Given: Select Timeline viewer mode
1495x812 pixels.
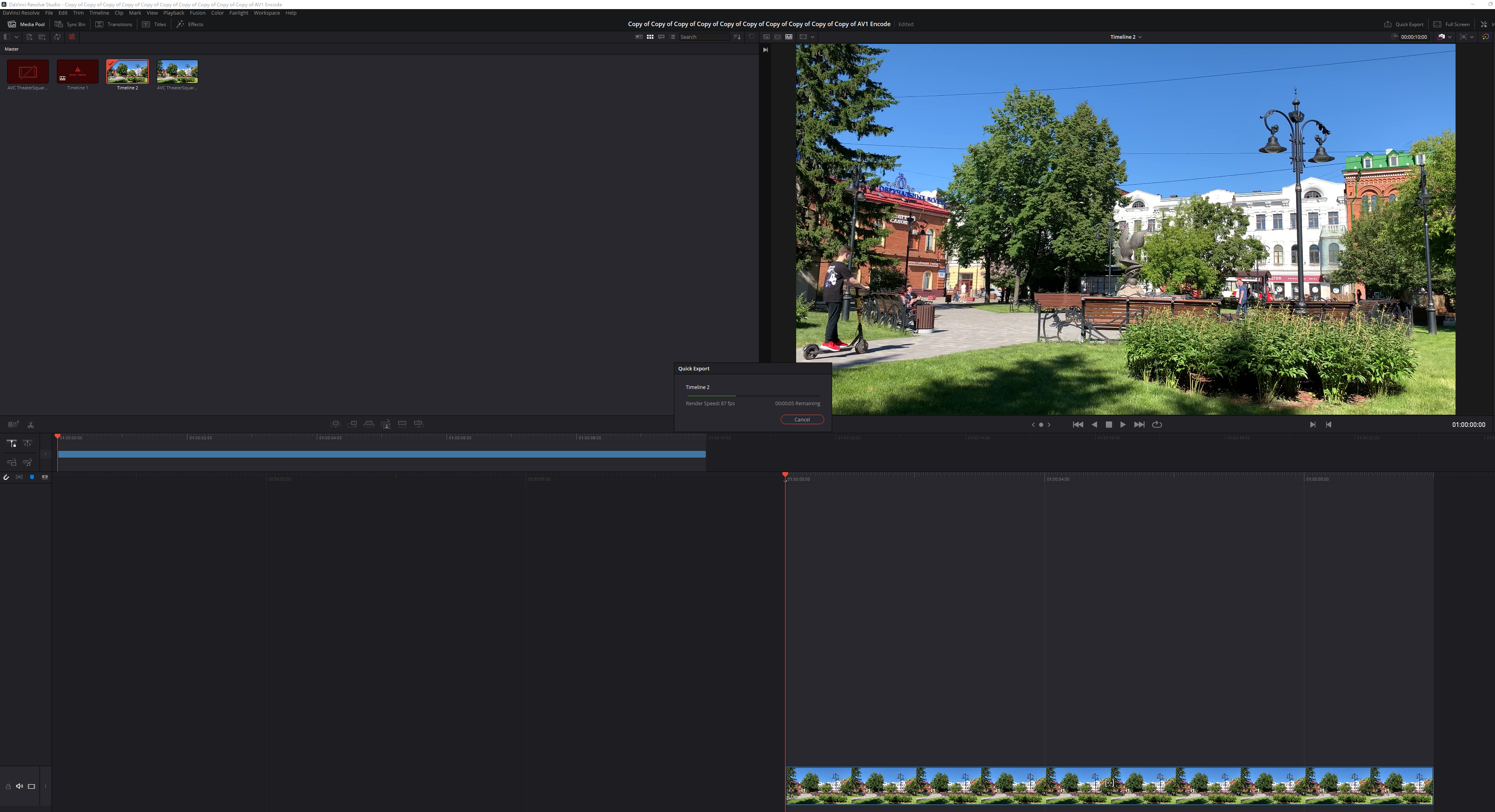Looking at the screenshot, I should pyautogui.click(x=789, y=37).
